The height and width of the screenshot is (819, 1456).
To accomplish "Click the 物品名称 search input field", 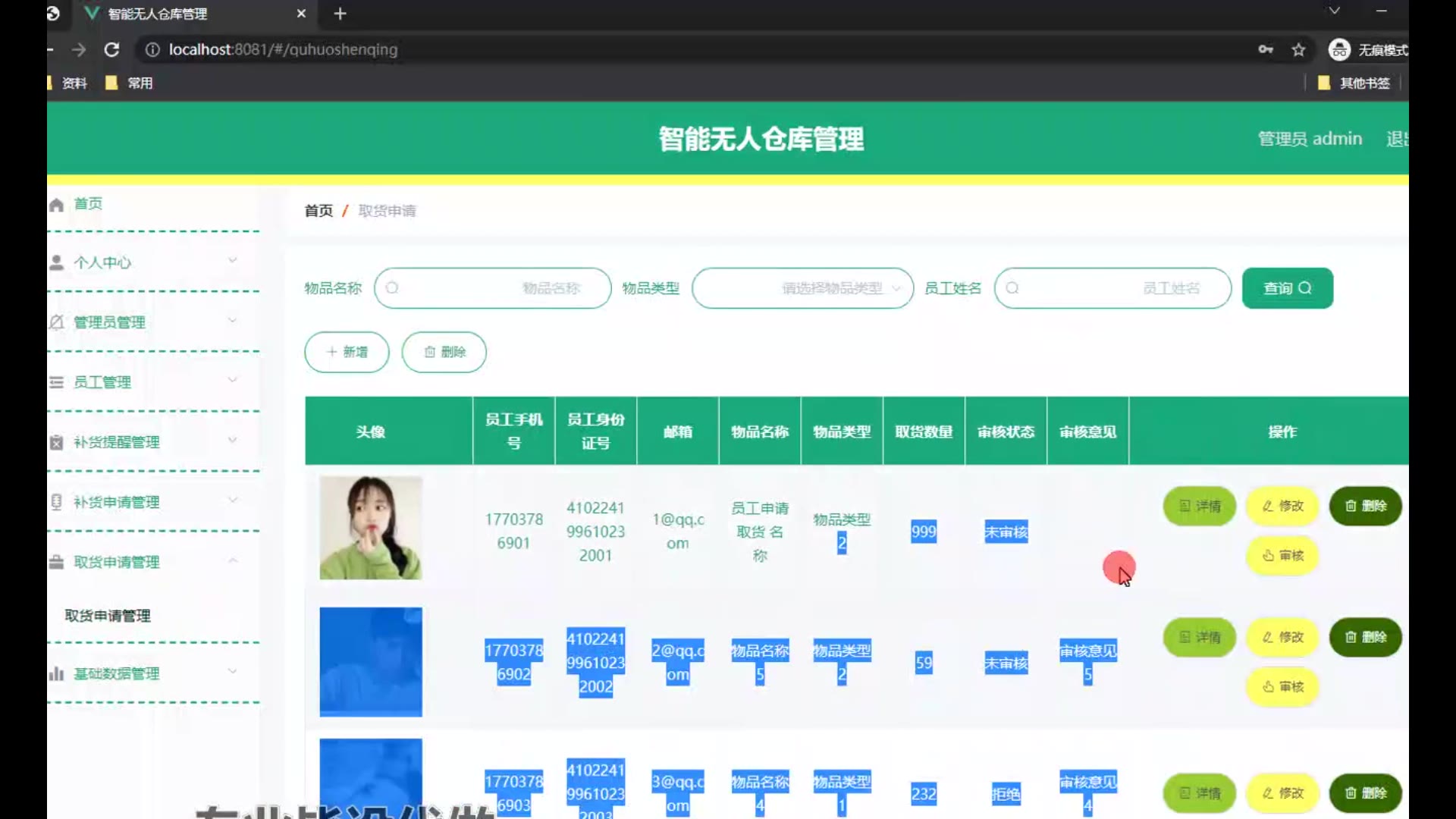I will 493,288.
